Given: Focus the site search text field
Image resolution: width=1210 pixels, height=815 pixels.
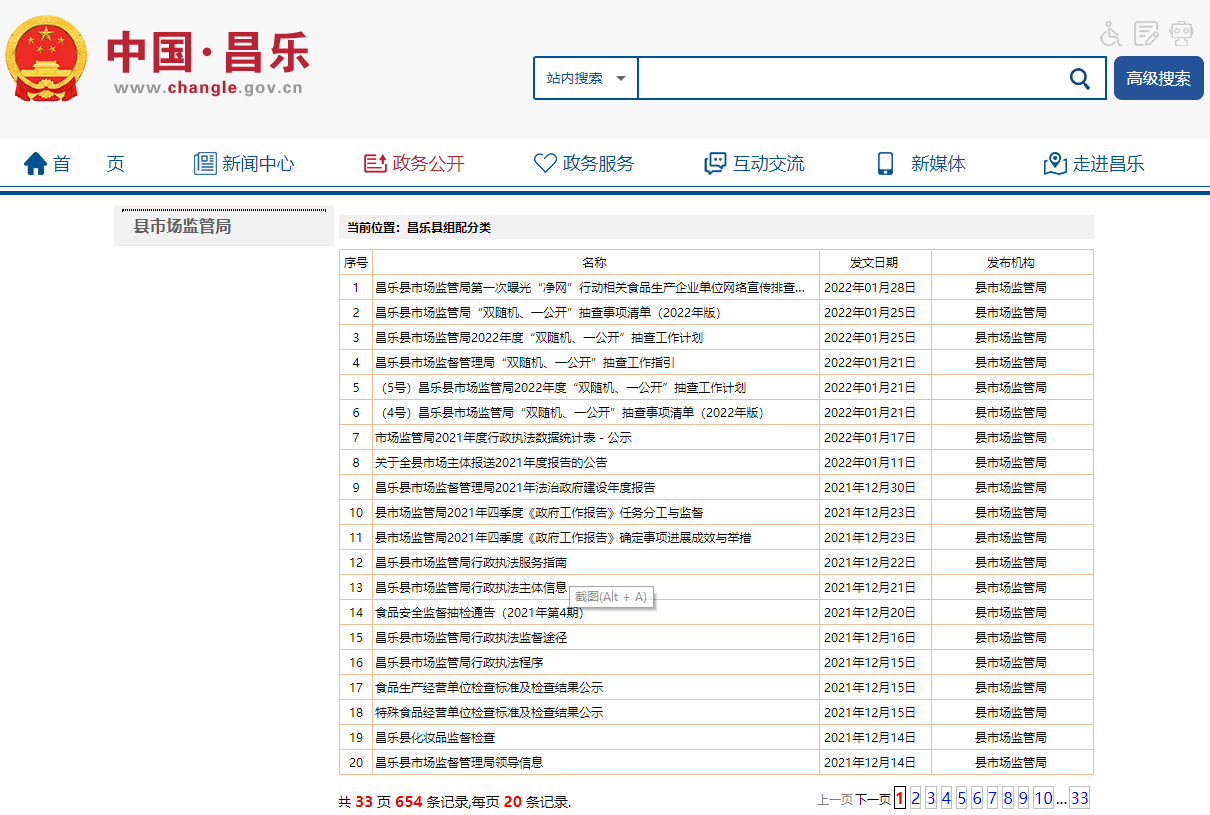Looking at the screenshot, I should click(x=848, y=78).
